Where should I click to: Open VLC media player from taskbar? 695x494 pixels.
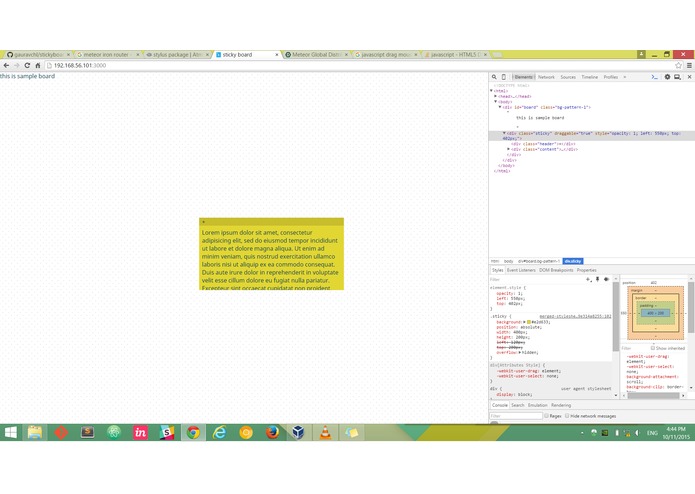click(325, 432)
